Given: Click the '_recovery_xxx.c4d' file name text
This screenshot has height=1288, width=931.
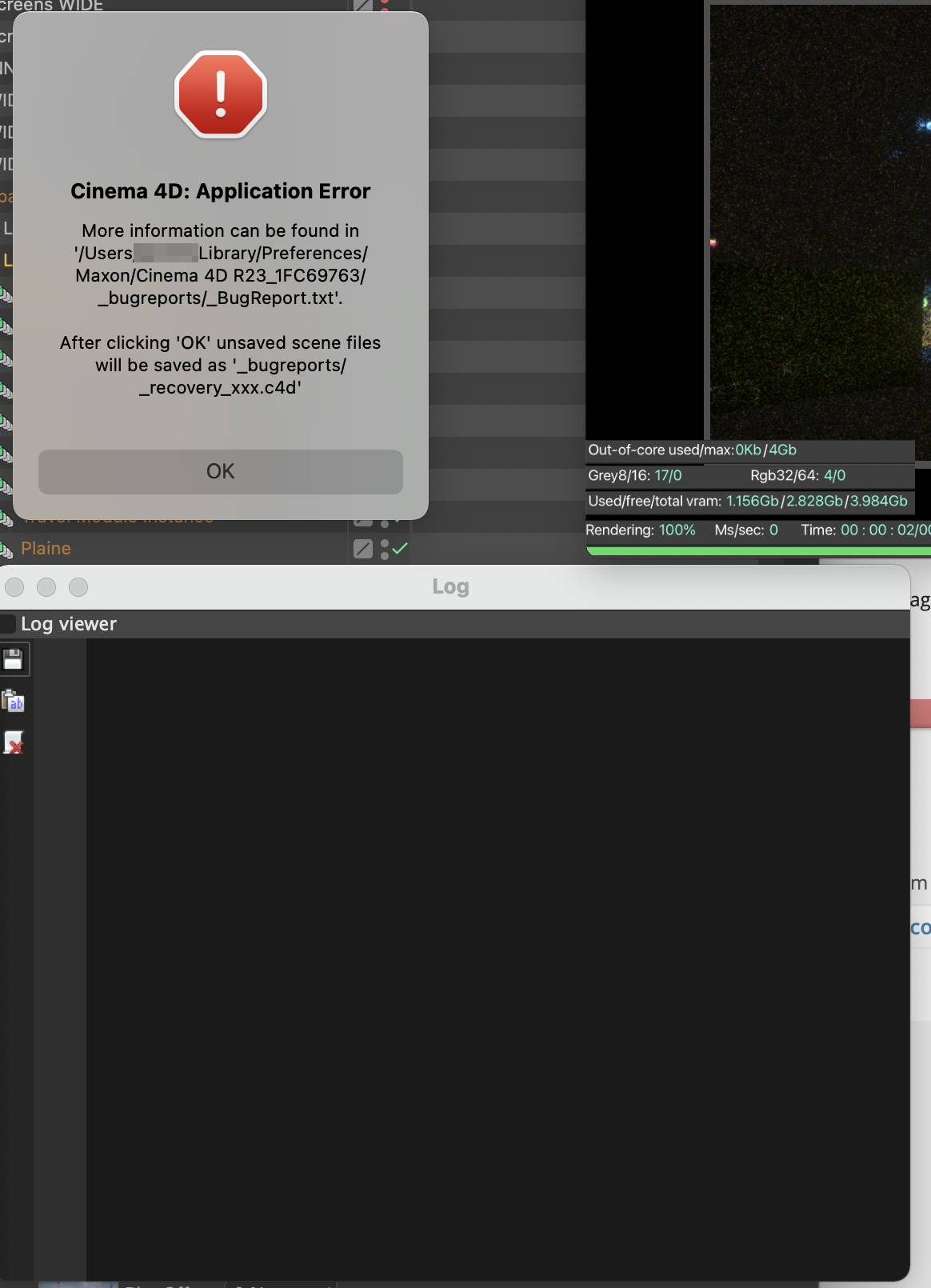Looking at the screenshot, I should [x=220, y=387].
